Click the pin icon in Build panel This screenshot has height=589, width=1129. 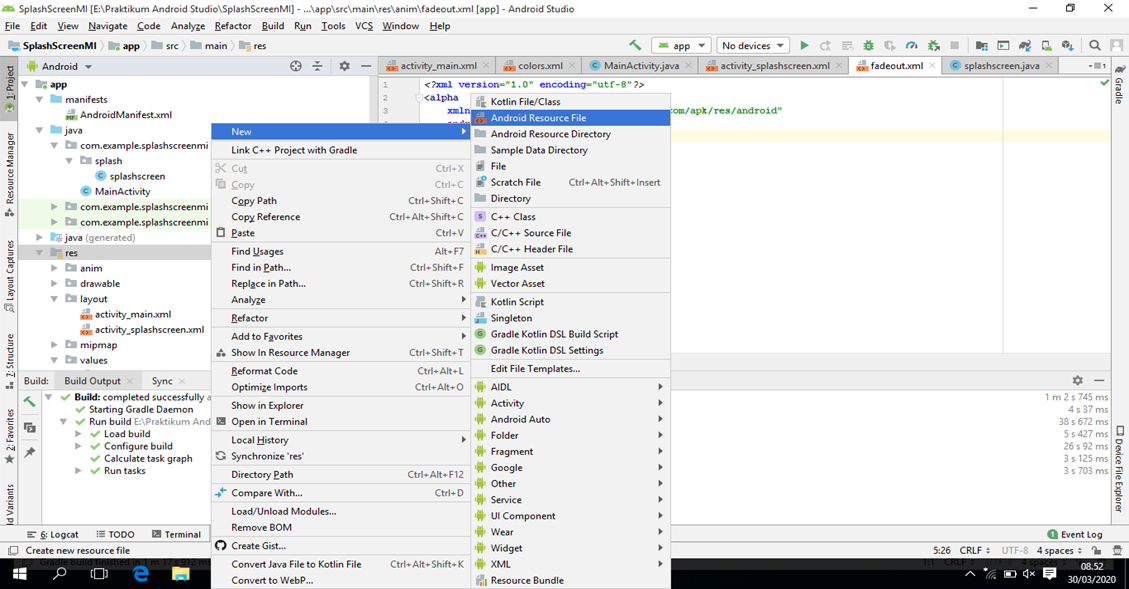(30, 452)
